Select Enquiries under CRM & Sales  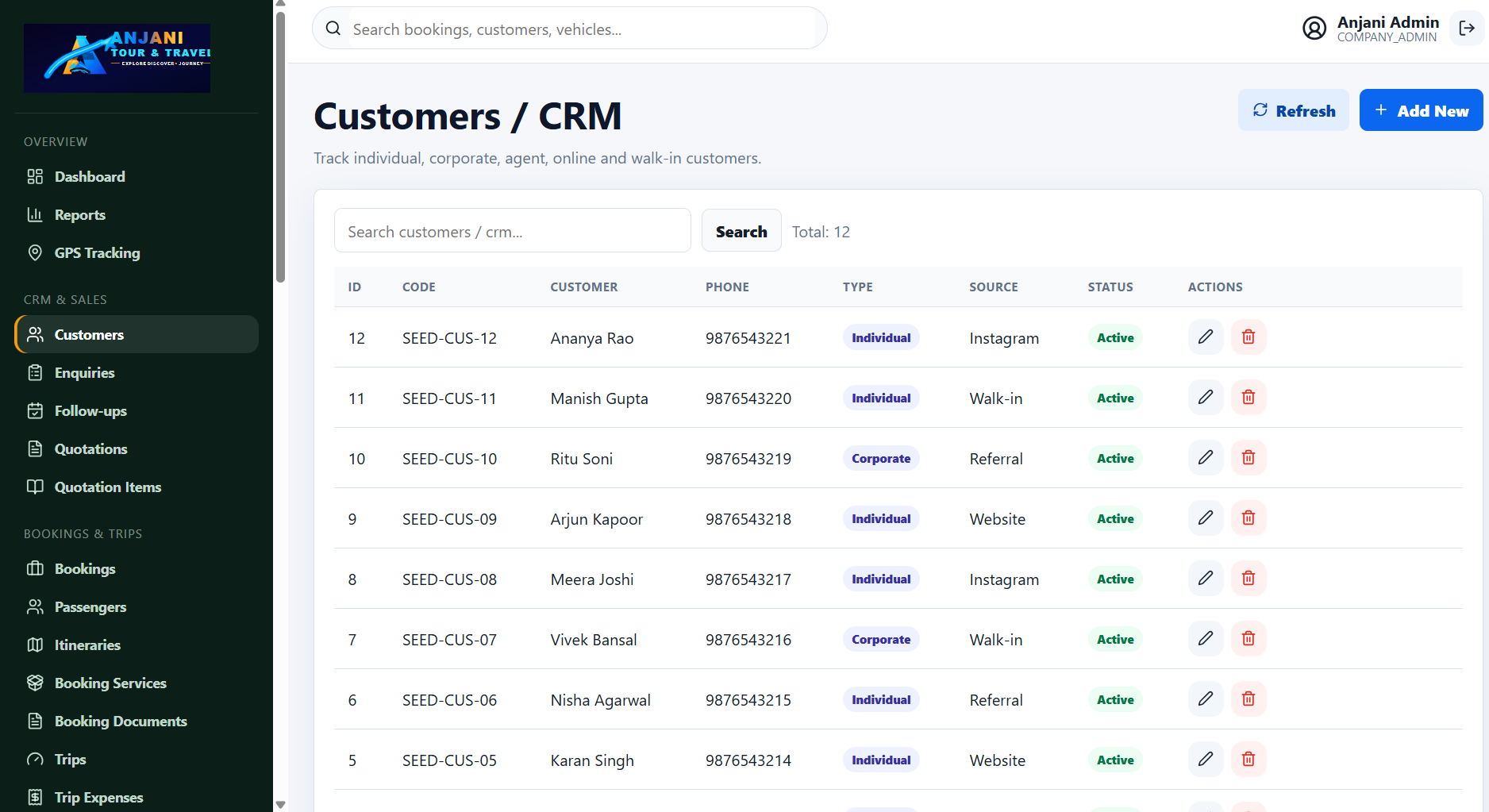(x=137, y=372)
